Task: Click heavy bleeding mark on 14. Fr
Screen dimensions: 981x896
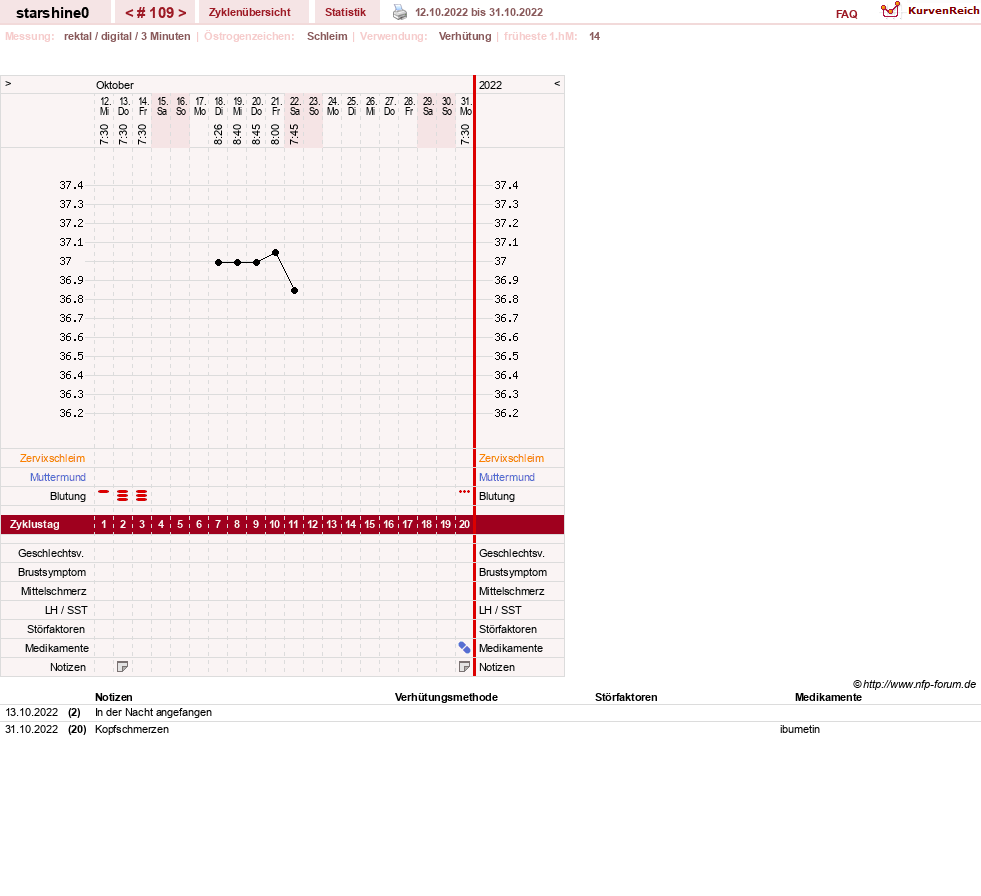Action: (142, 496)
